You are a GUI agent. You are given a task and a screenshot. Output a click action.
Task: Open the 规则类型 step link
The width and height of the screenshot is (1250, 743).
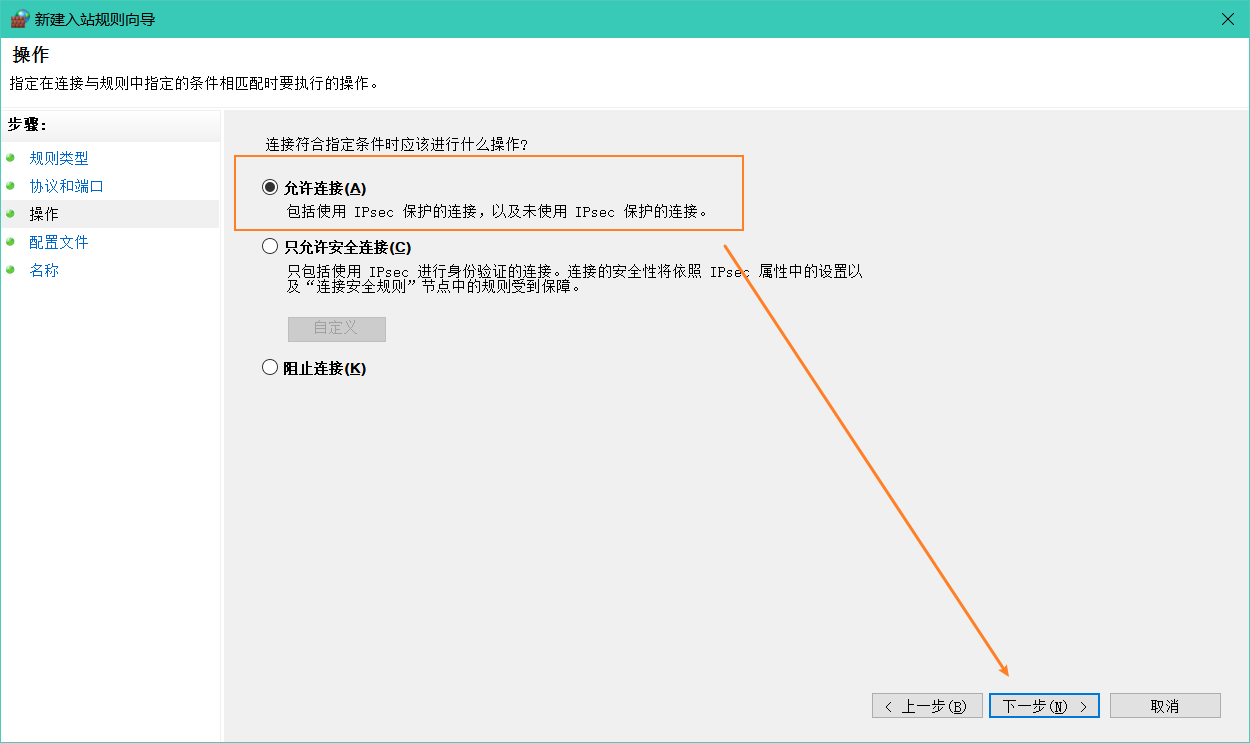(59, 158)
